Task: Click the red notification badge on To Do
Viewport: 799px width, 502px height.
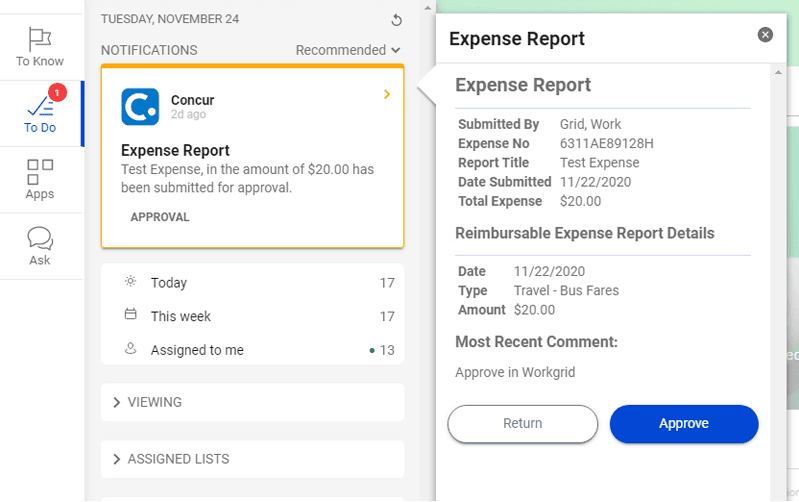Action: 57,92
